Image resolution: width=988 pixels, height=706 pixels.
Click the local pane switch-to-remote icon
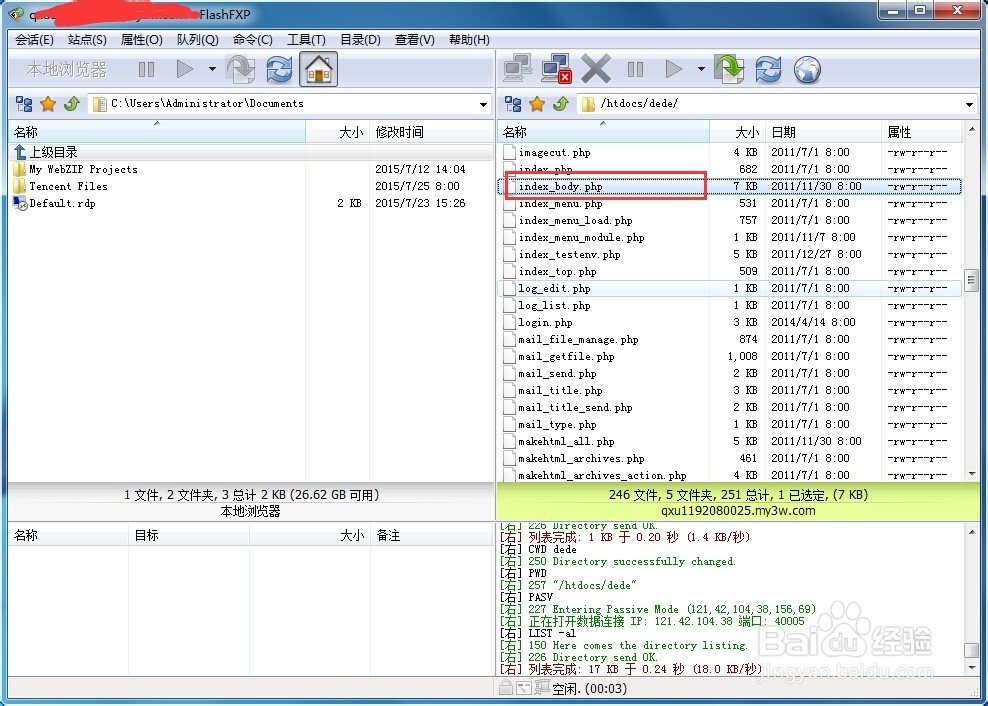pyautogui.click(x=241, y=69)
